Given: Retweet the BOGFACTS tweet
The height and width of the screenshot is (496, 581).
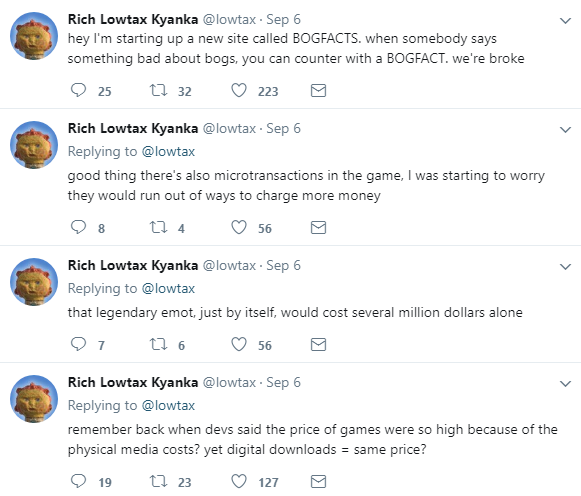Looking at the screenshot, I should point(158,90).
